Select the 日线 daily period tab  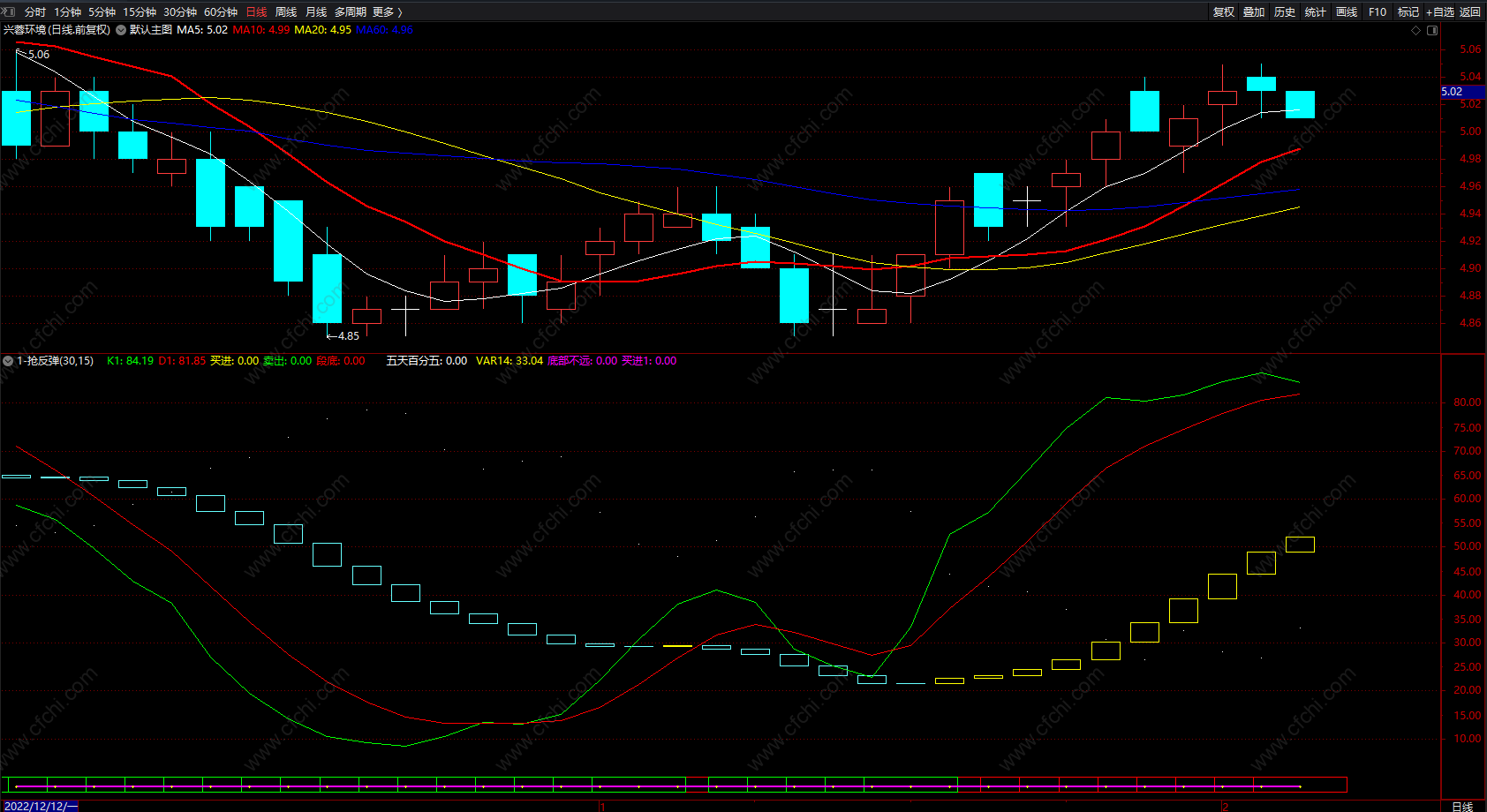pos(256,11)
